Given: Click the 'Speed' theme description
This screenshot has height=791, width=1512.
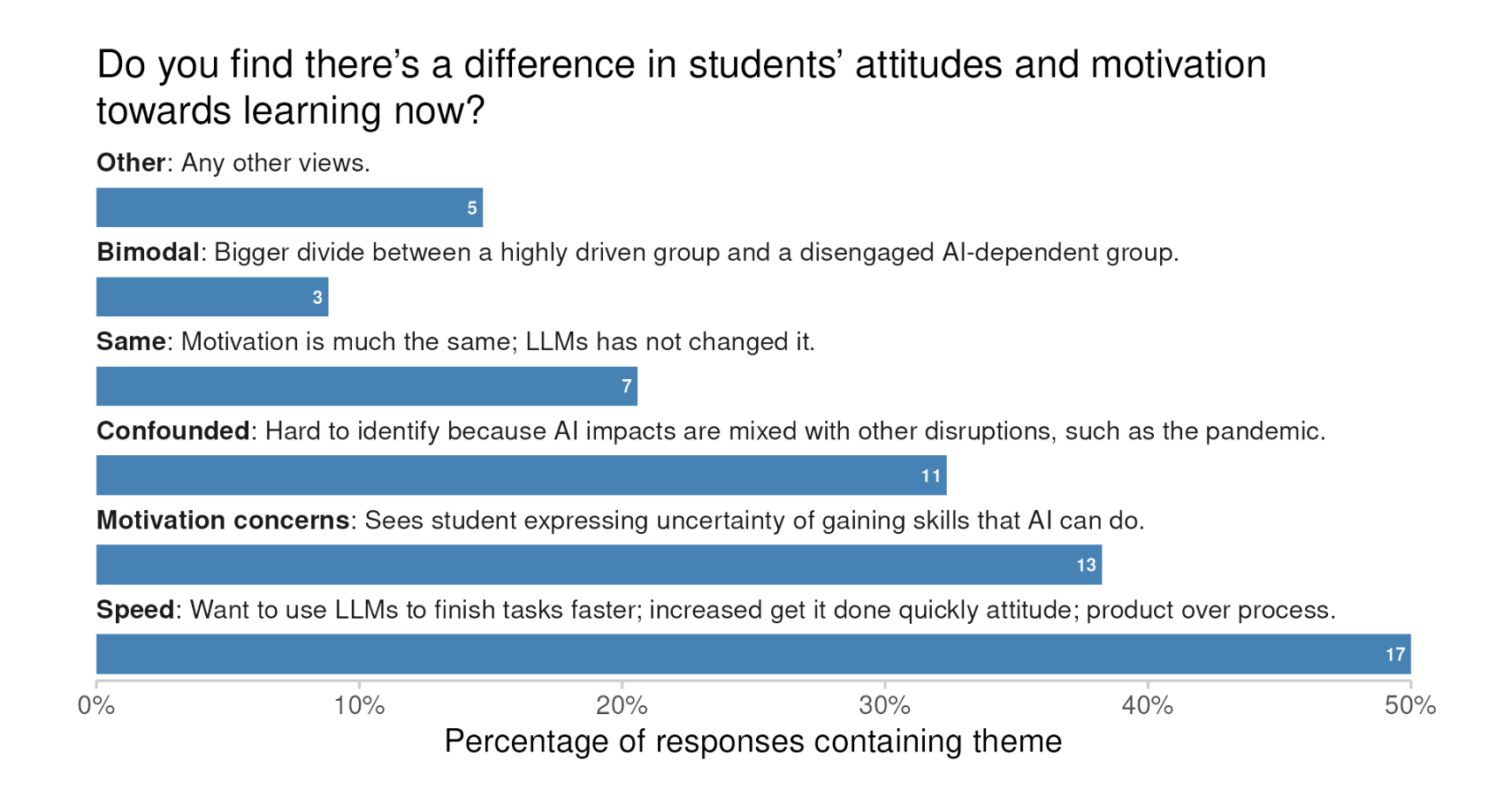Looking at the screenshot, I should (715, 610).
